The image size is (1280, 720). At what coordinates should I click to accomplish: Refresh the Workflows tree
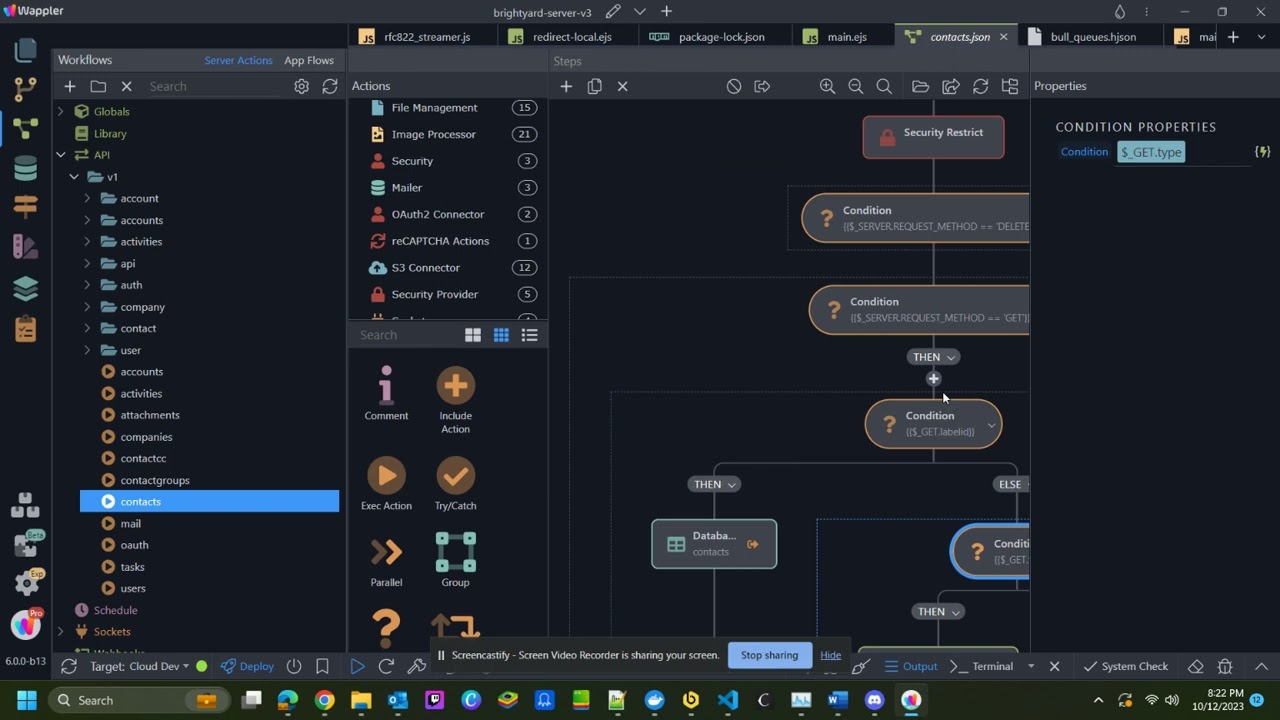coord(330,87)
